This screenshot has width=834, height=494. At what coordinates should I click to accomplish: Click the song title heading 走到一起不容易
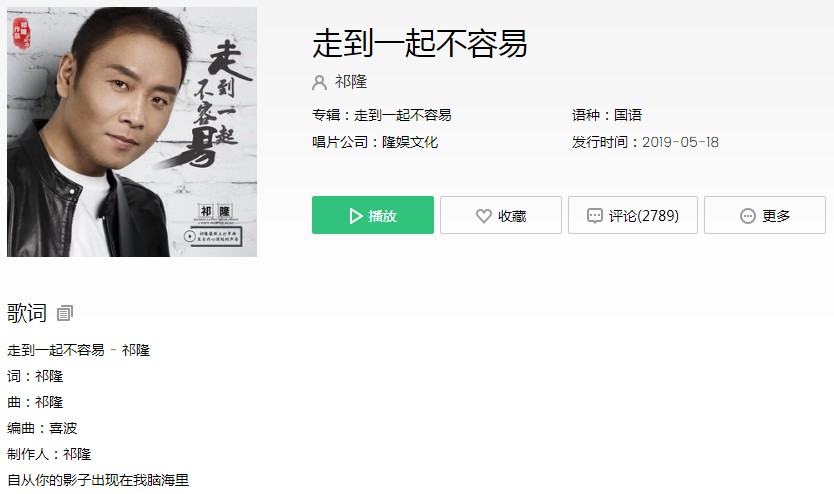pyautogui.click(x=420, y=43)
